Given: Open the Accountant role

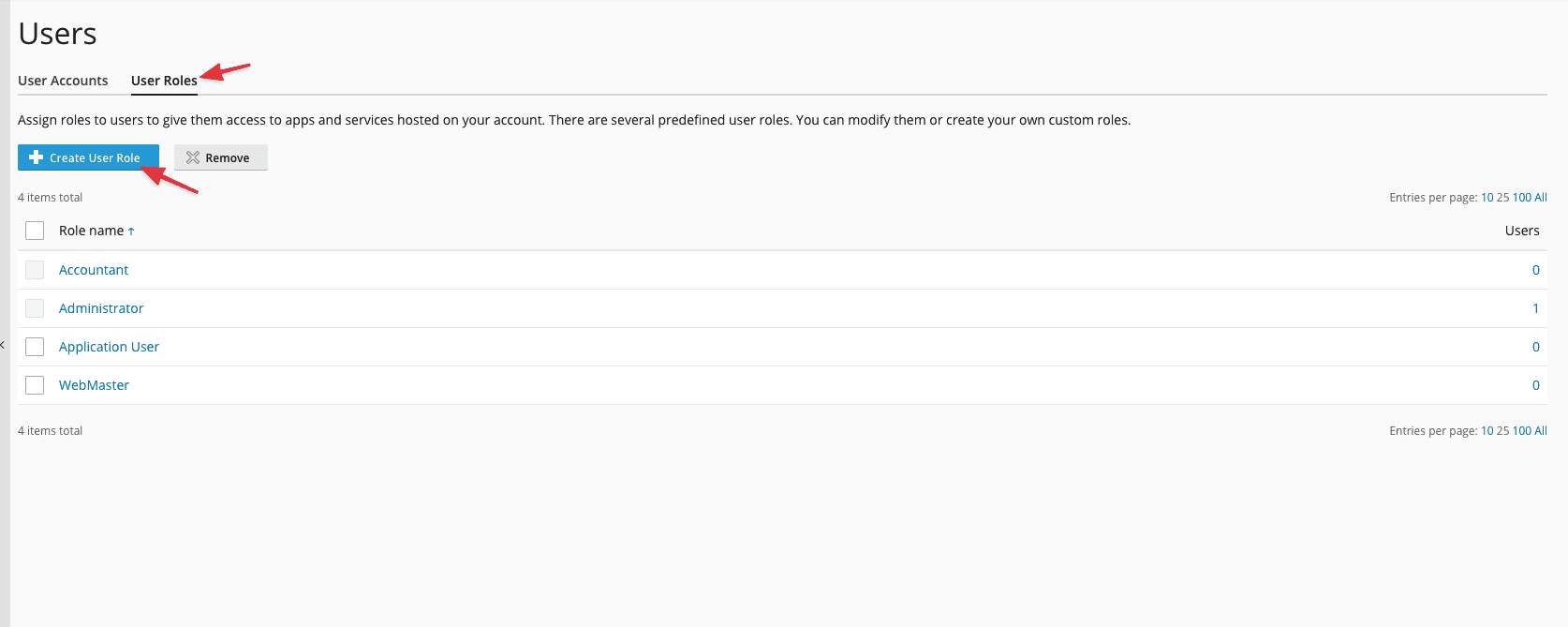Looking at the screenshot, I should click(94, 270).
